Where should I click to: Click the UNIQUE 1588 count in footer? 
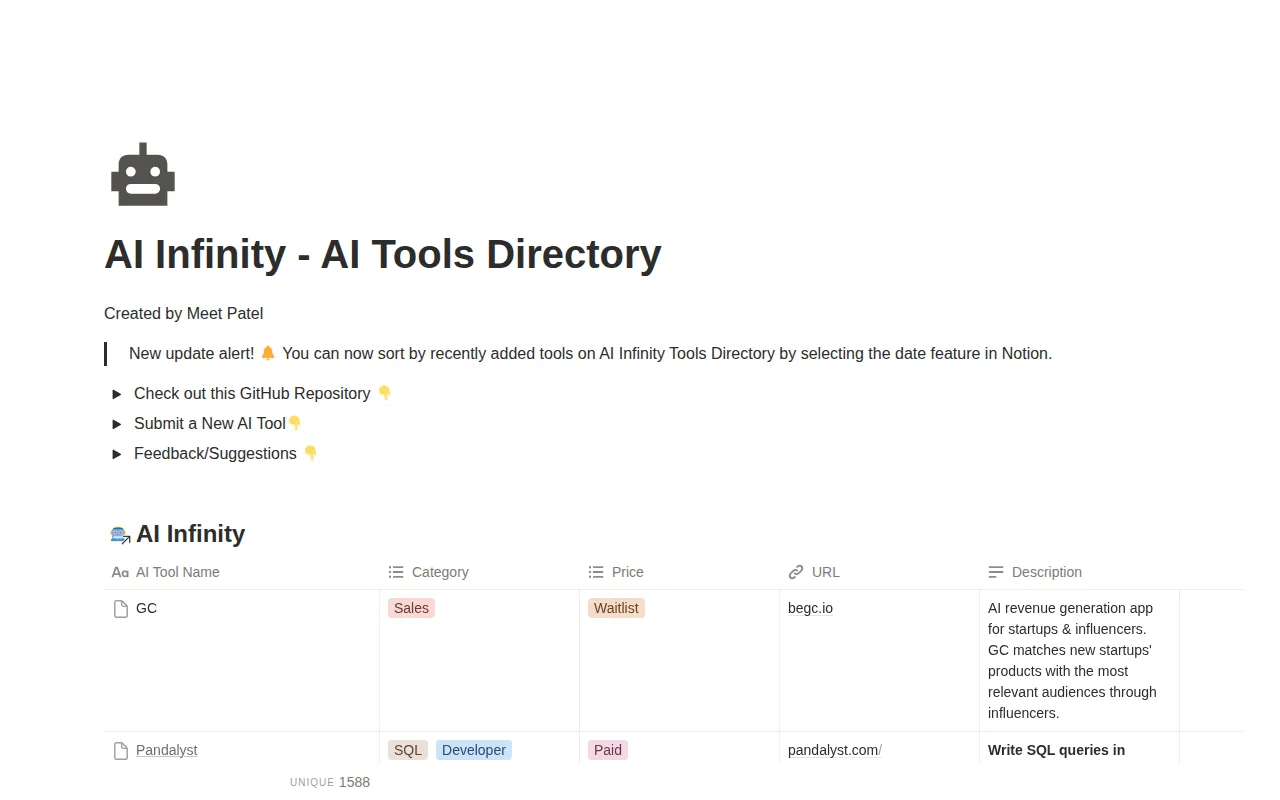[330, 783]
